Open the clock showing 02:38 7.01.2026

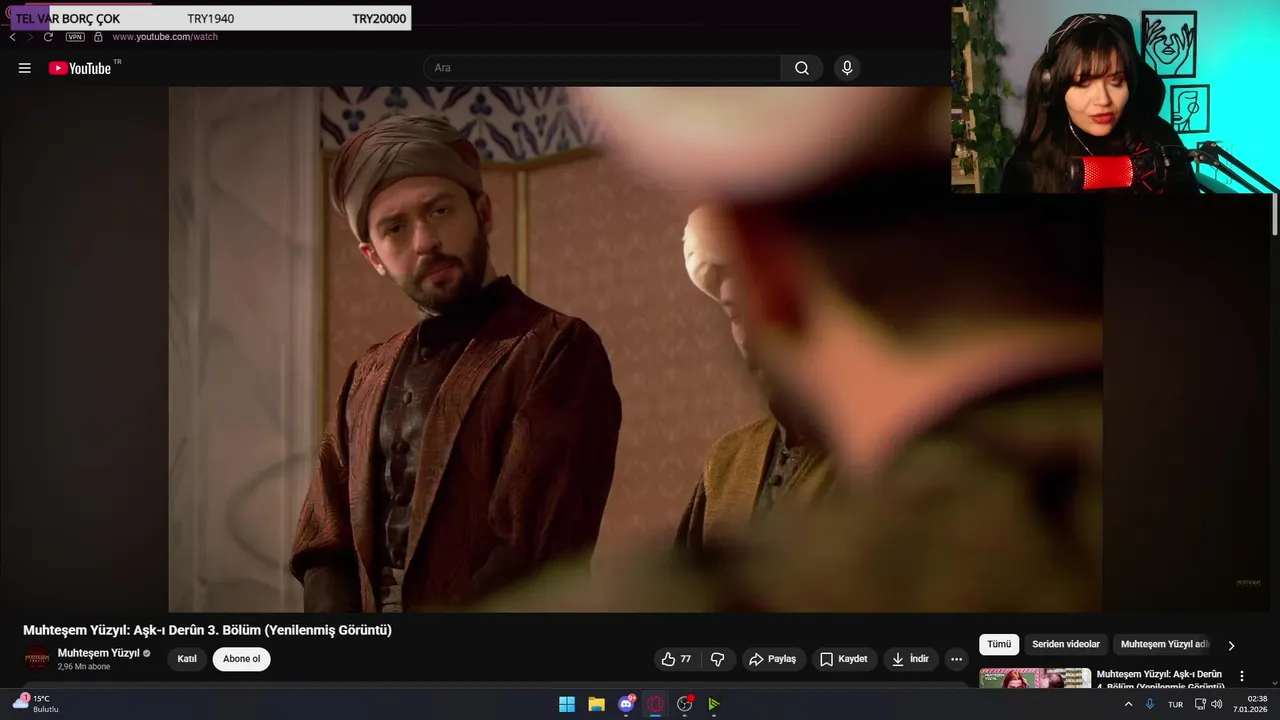point(1250,704)
